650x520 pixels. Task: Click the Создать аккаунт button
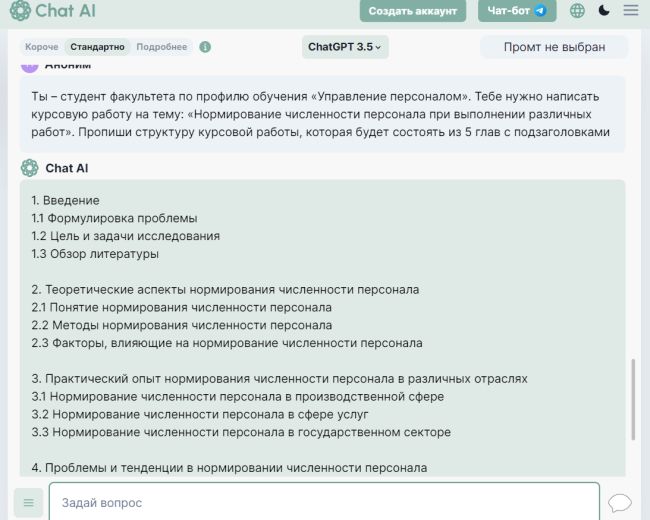413,11
